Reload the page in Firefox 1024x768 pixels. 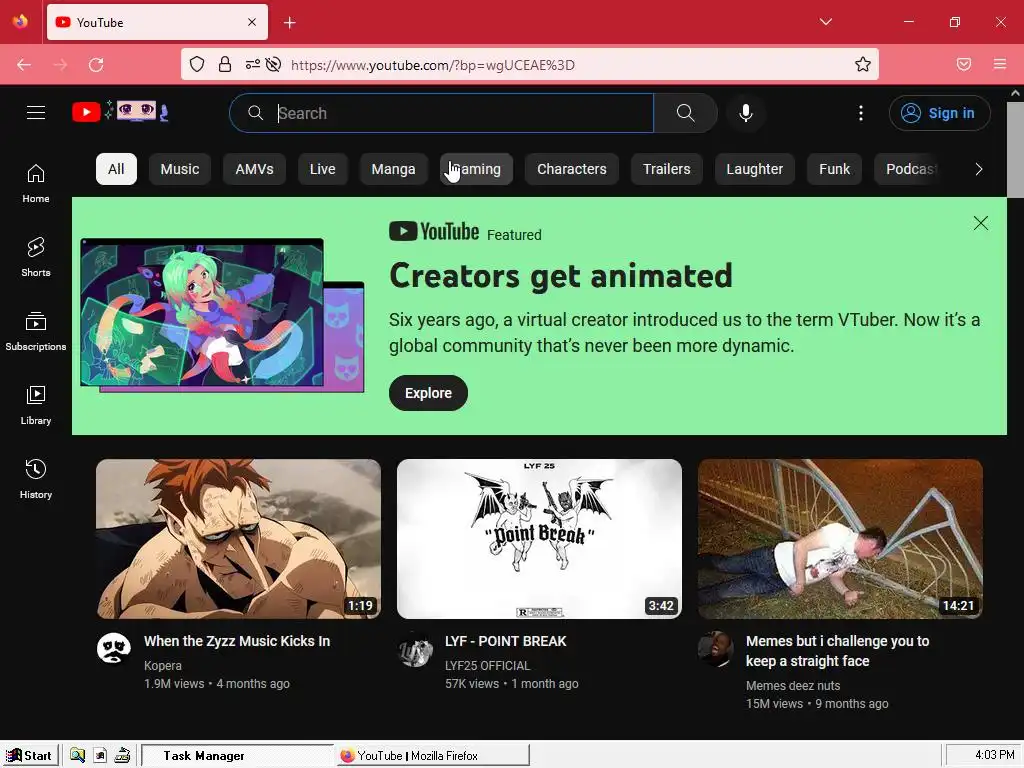(x=96, y=65)
